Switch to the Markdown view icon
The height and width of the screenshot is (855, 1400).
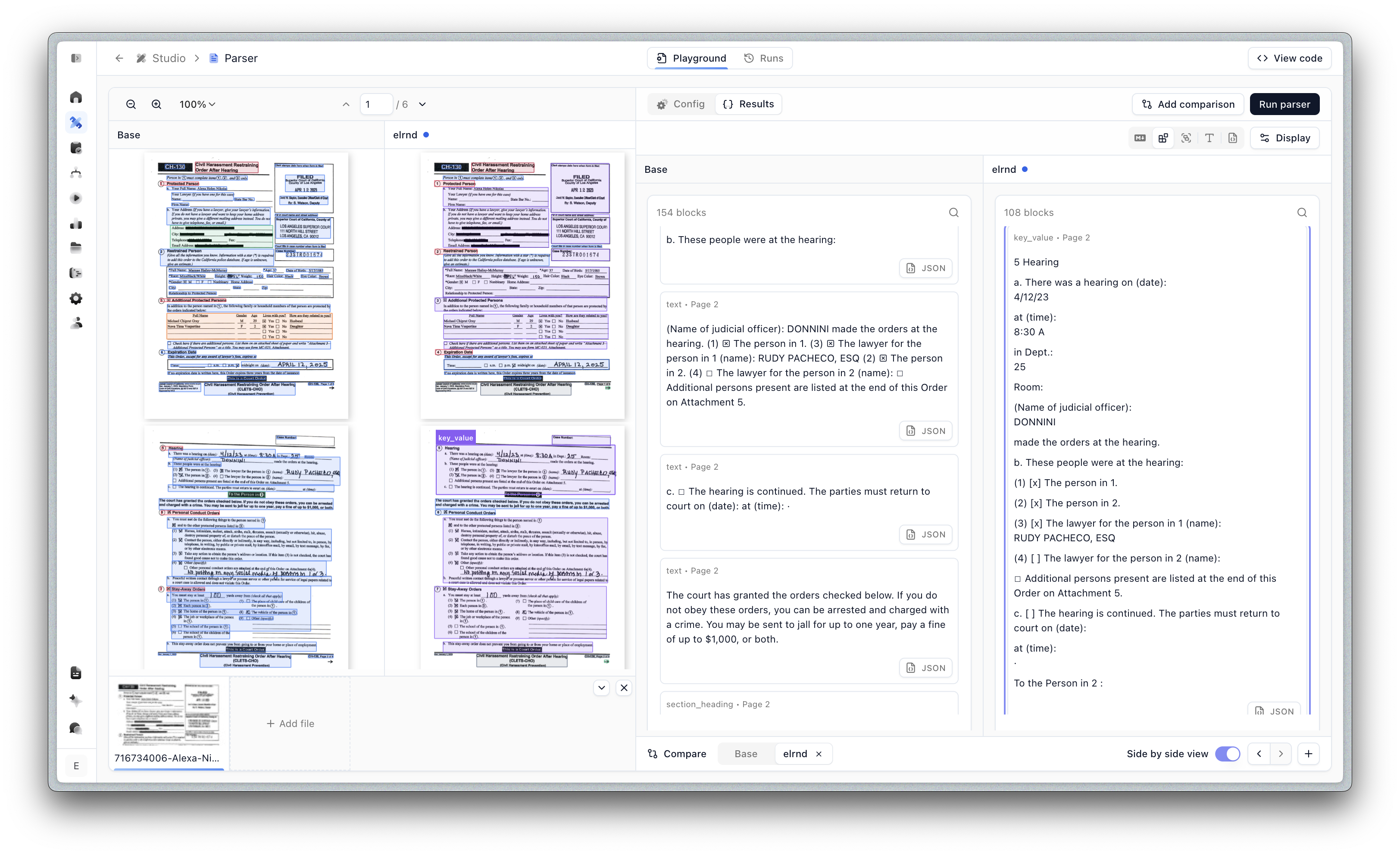(x=1140, y=138)
